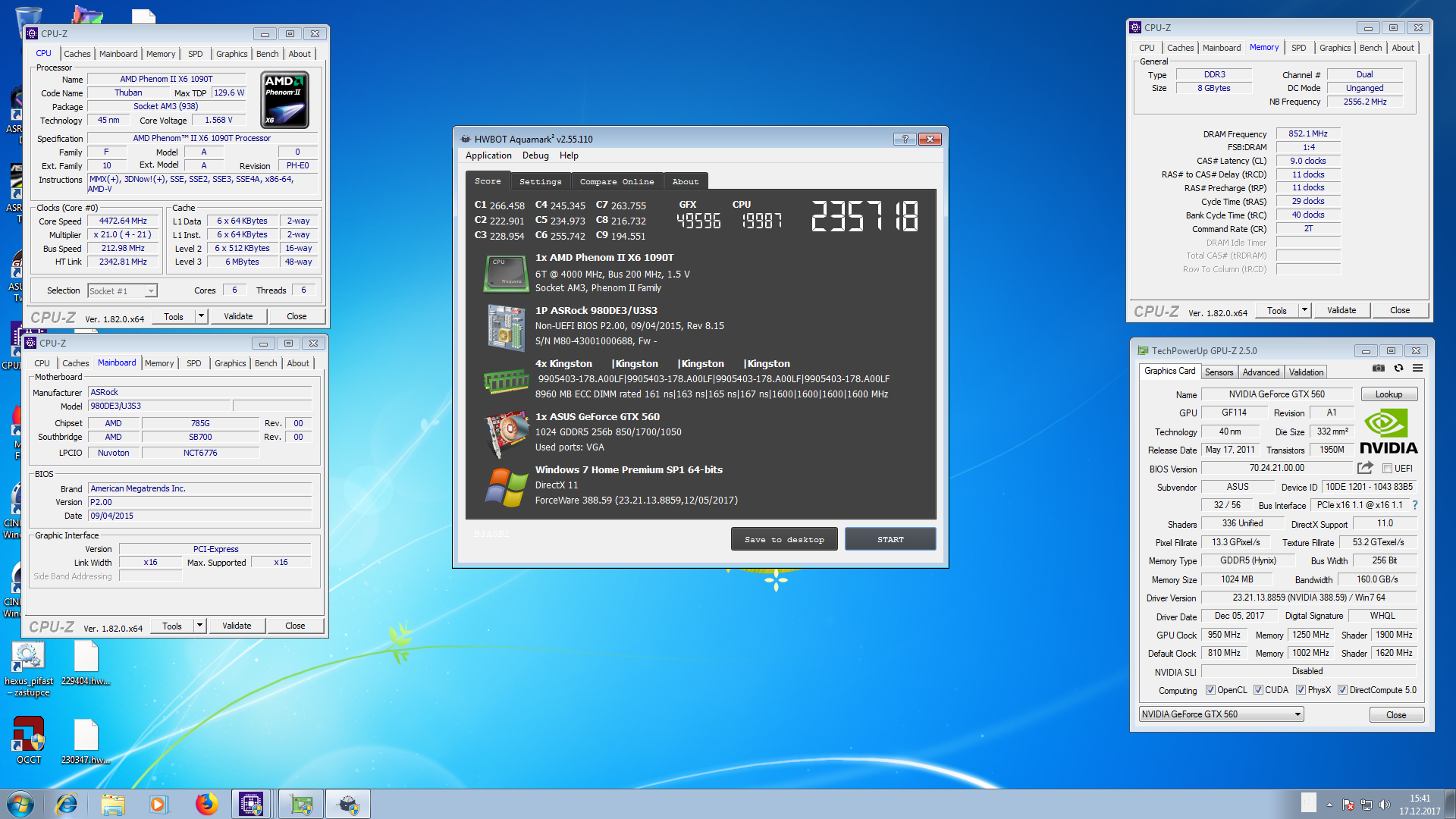Click the Windows logo icon in Aquamark

(x=506, y=488)
